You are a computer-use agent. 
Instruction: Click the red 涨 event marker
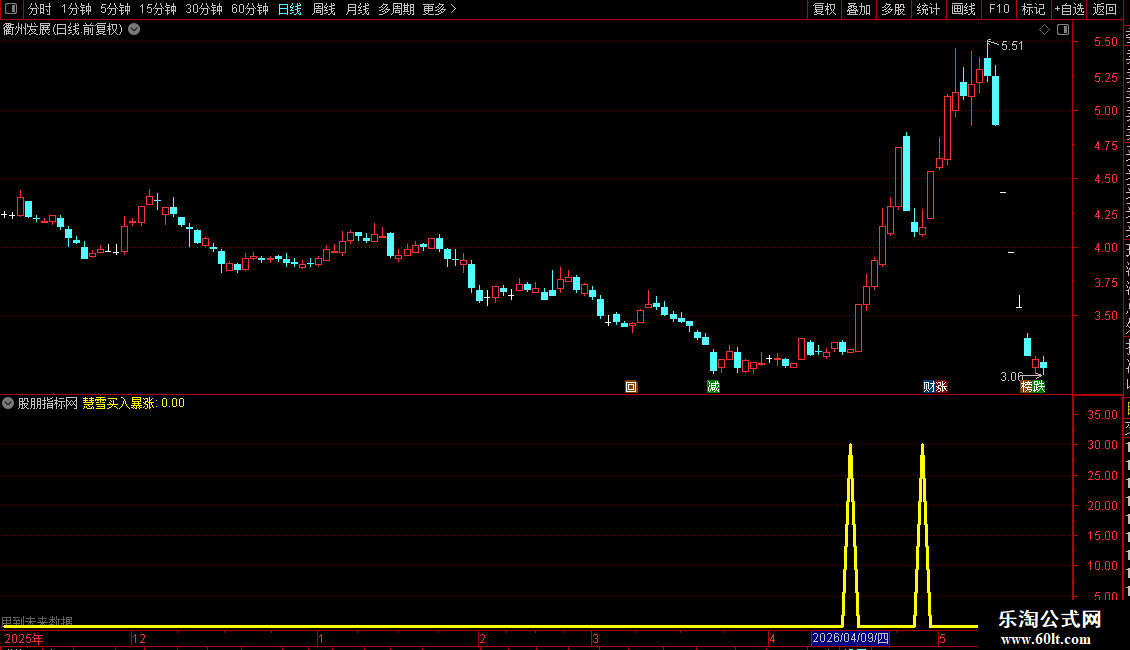[941, 387]
